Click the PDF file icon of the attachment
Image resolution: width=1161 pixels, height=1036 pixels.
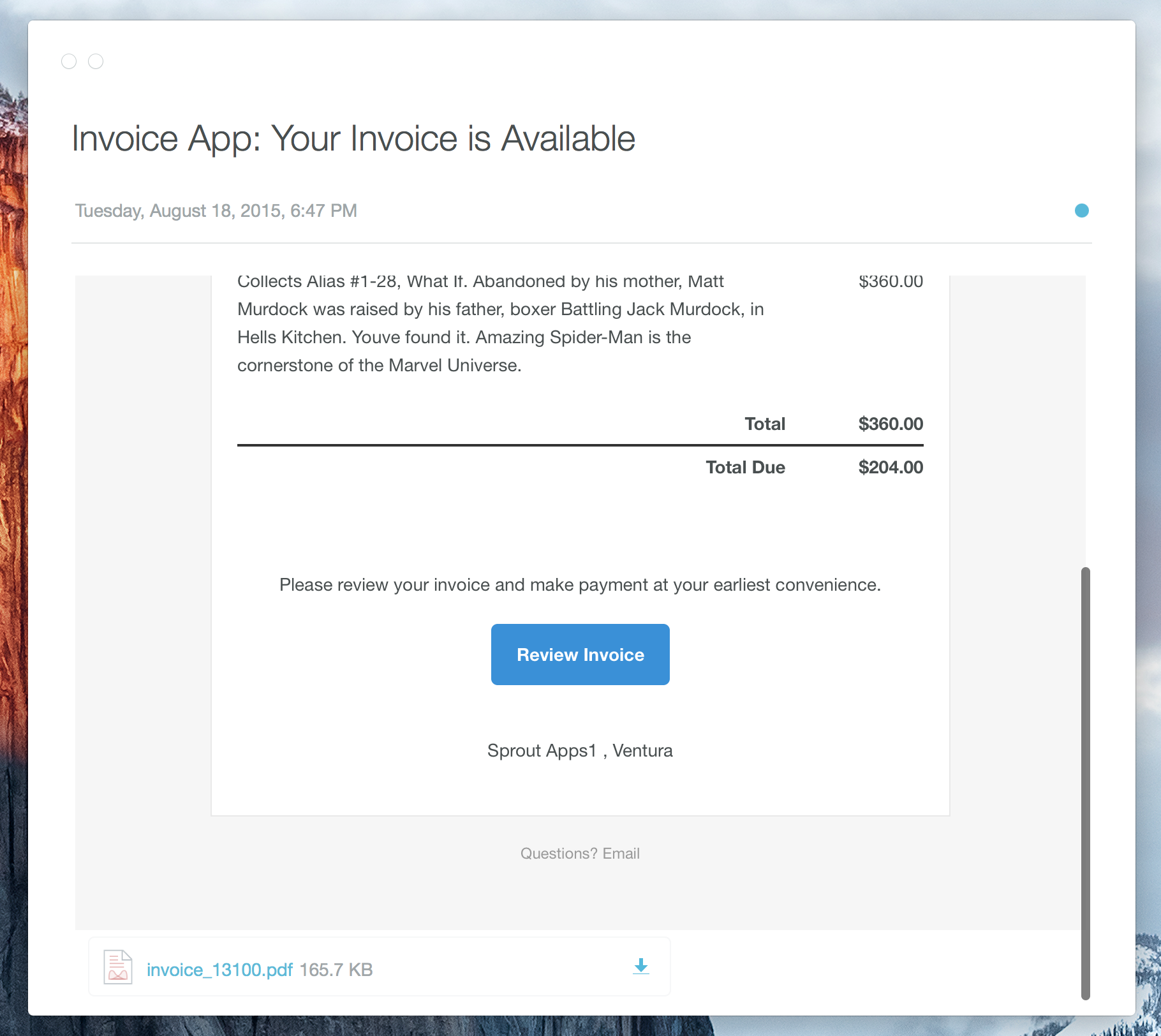(x=118, y=967)
